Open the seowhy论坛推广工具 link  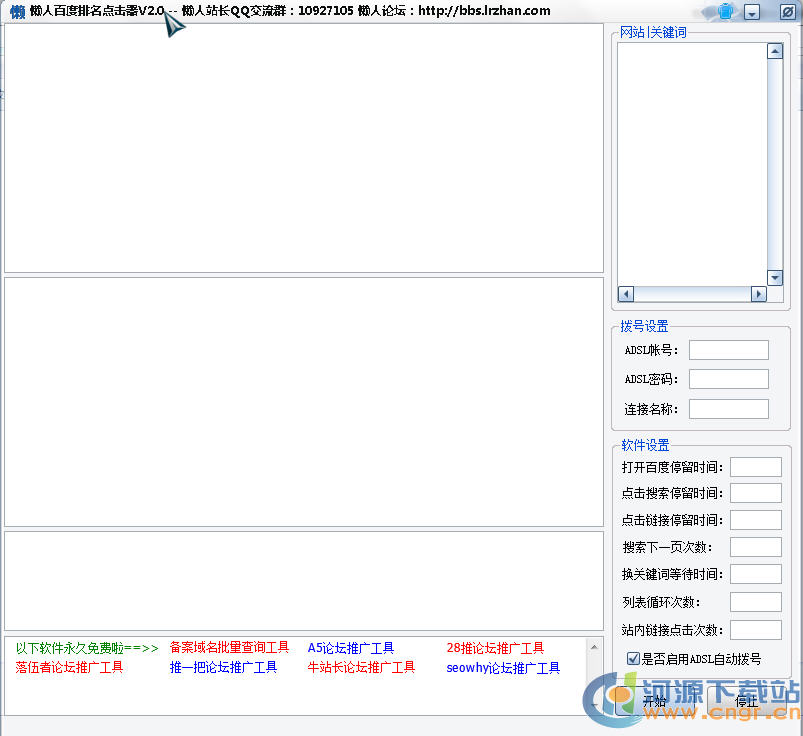(x=503, y=668)
